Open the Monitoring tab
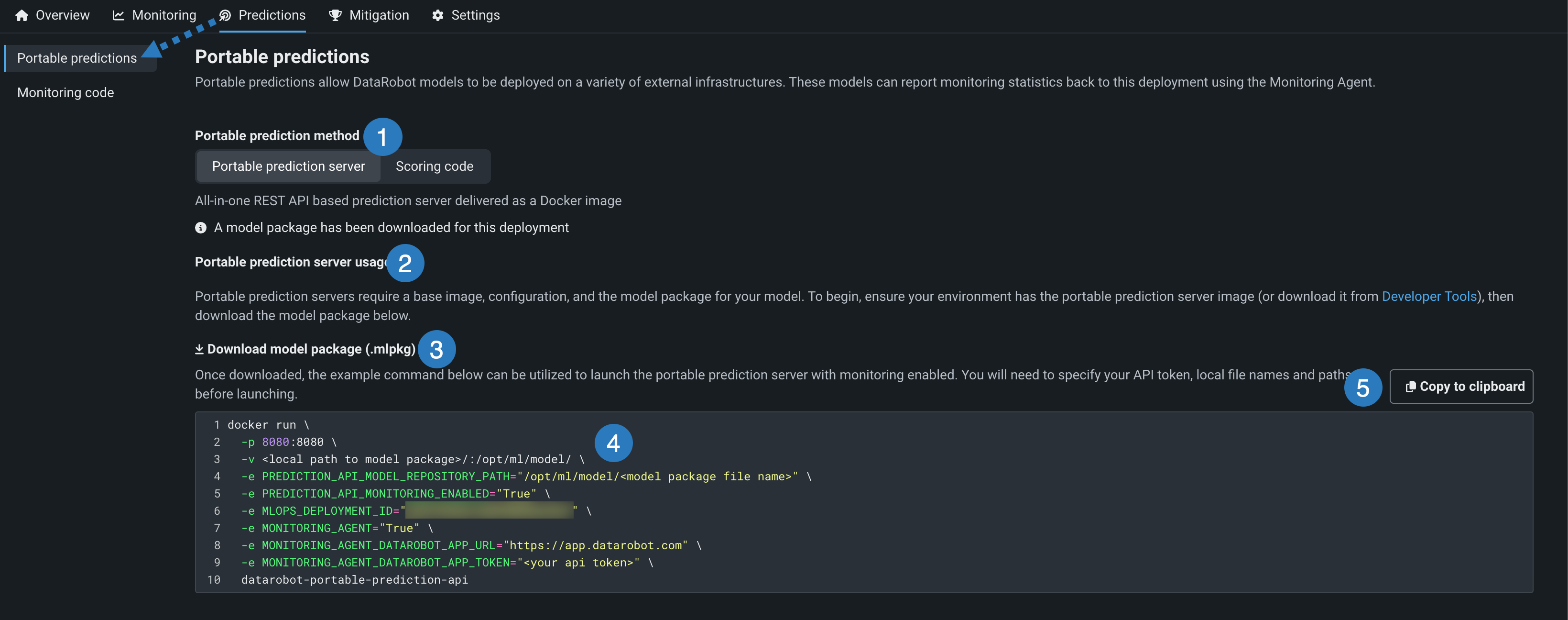 [x=164, y=15]
